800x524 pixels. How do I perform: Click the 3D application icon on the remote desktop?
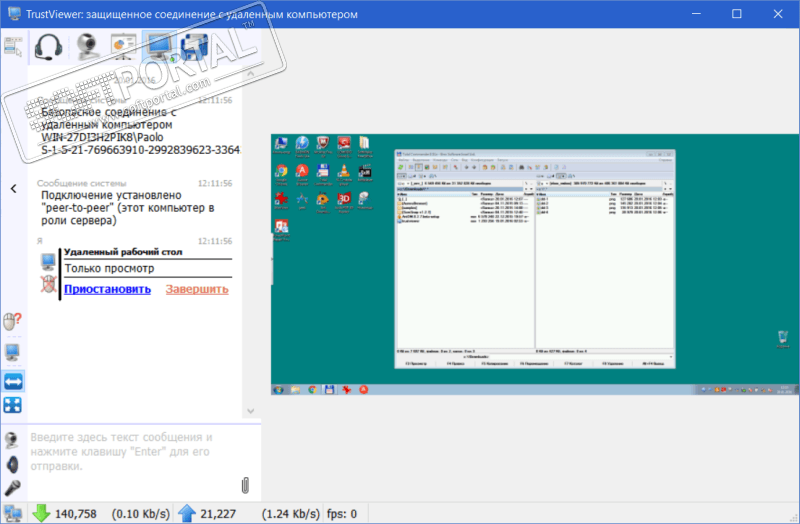[x=344, y=201]
